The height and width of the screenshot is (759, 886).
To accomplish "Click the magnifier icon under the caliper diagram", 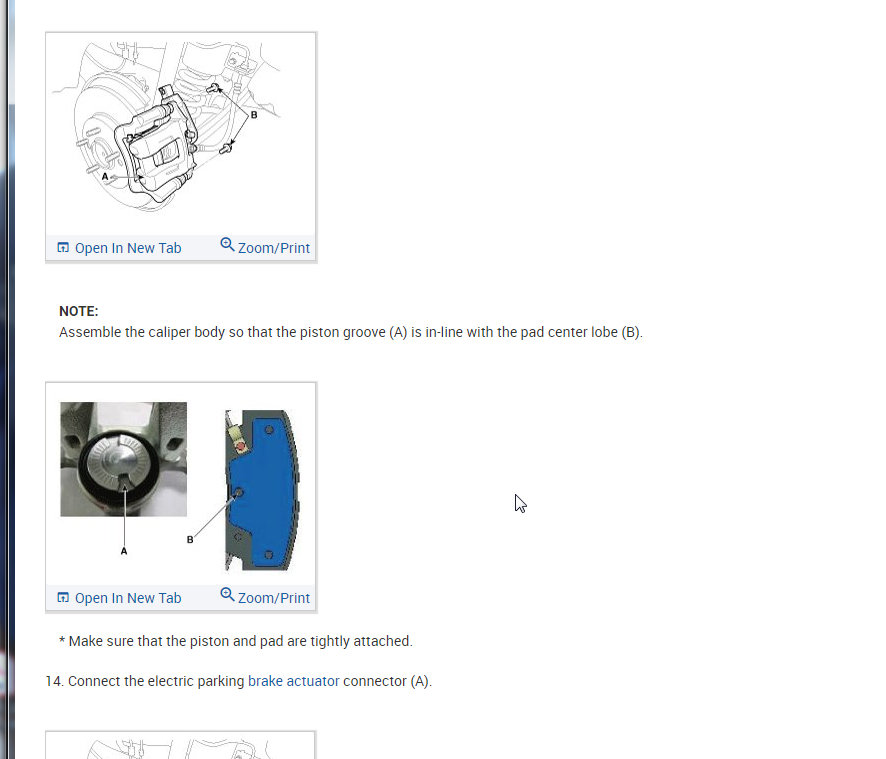I will pyautogui.click(x=227, y=244).
